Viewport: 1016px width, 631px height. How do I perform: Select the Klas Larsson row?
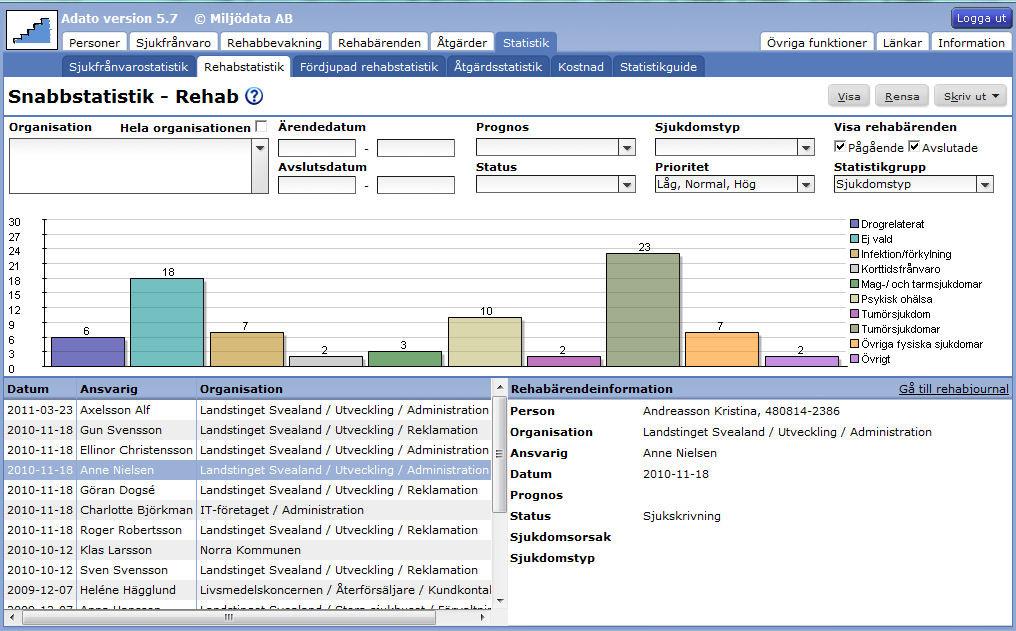(x=248, y=551)
